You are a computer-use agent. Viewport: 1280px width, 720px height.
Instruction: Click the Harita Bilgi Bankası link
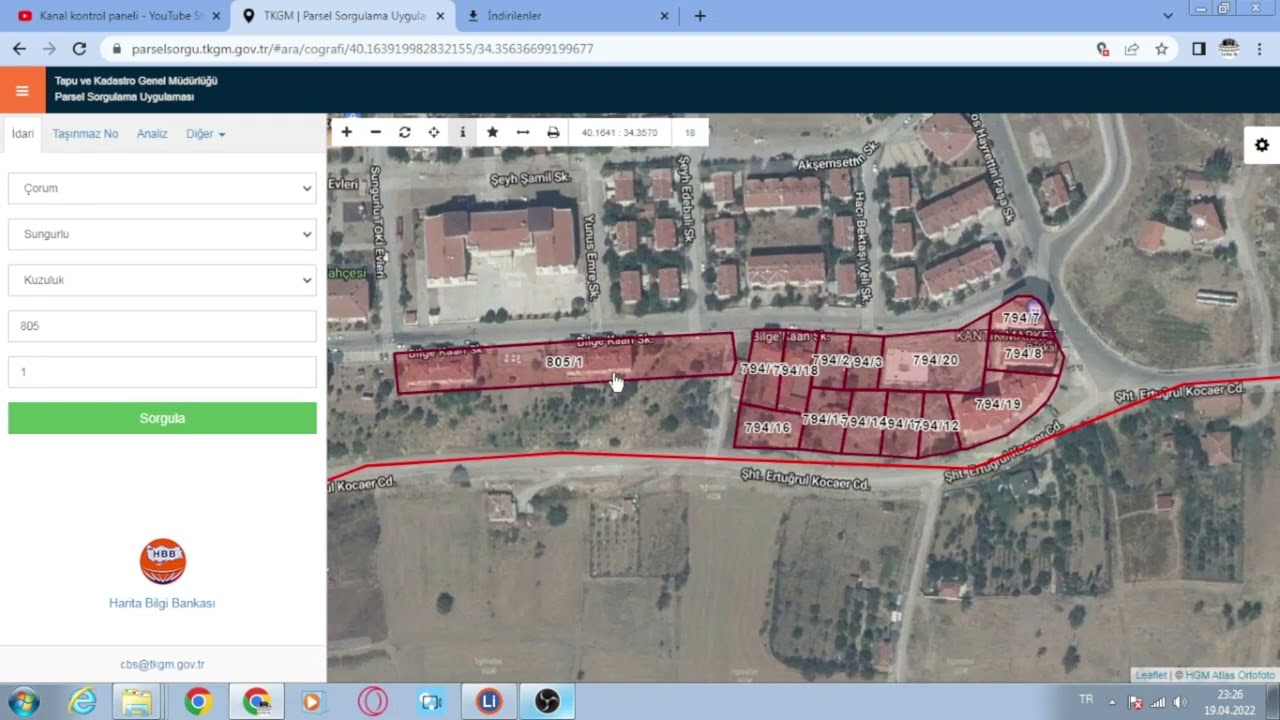162,603
